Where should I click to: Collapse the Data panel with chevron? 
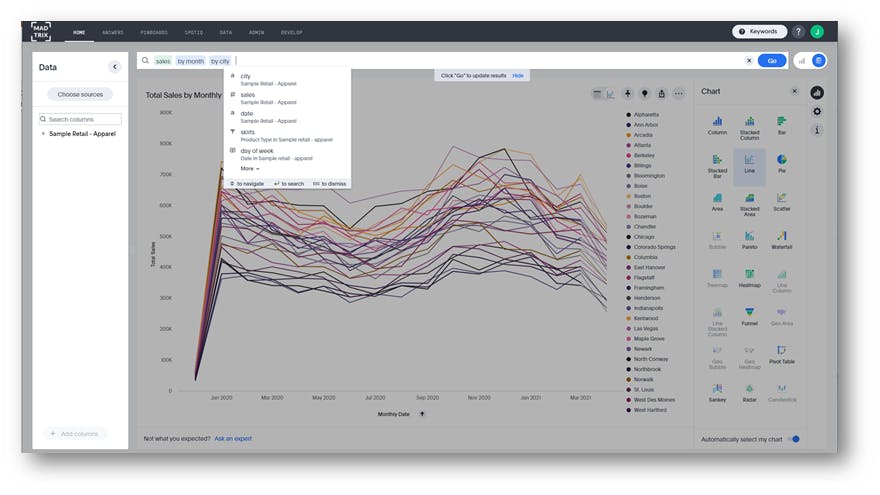(114, 67)
